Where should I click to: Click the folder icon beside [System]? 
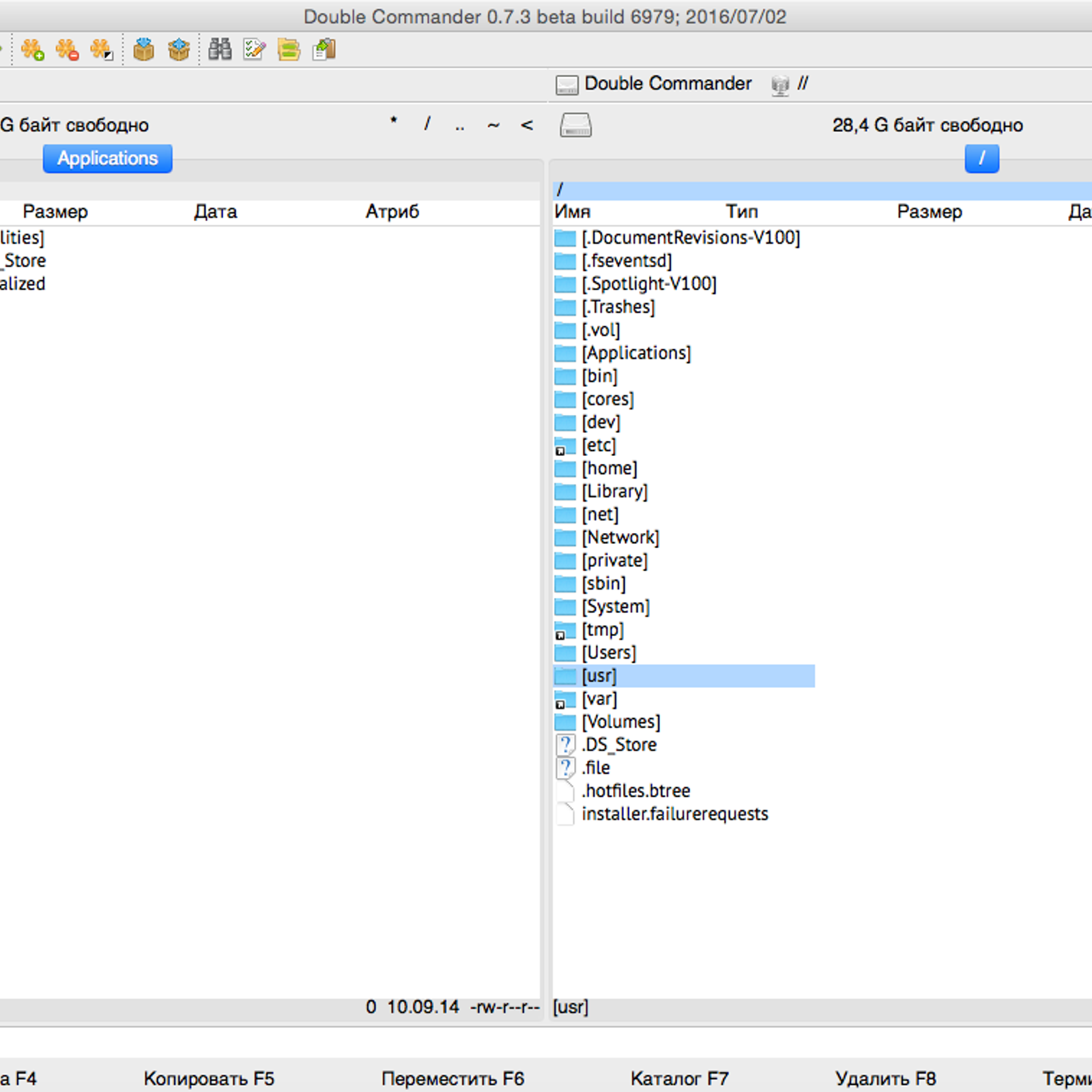coord(565,607)
